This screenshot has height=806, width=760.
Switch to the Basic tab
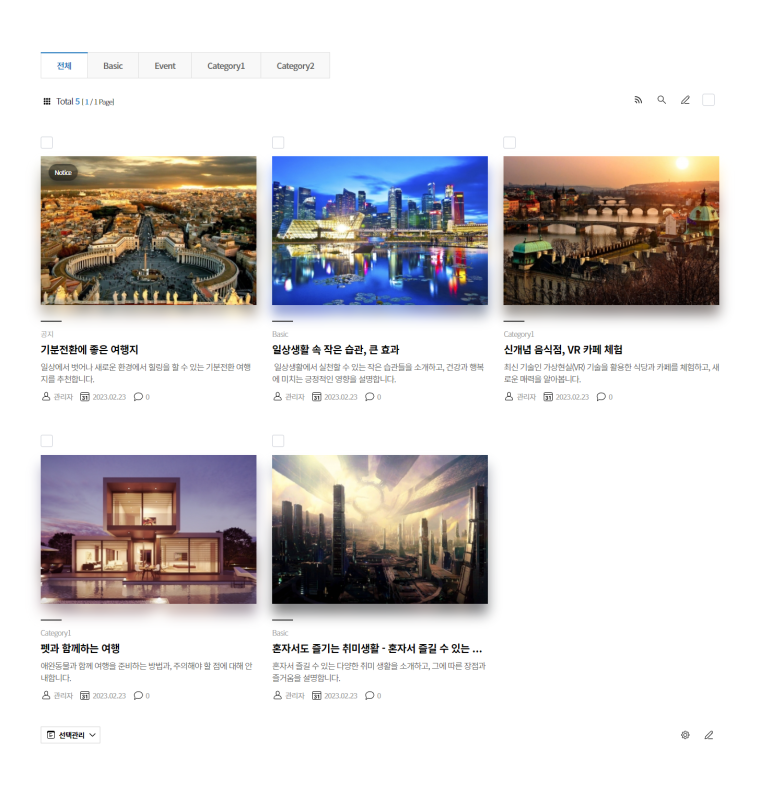pyautogui.click(x=113, y=66)
